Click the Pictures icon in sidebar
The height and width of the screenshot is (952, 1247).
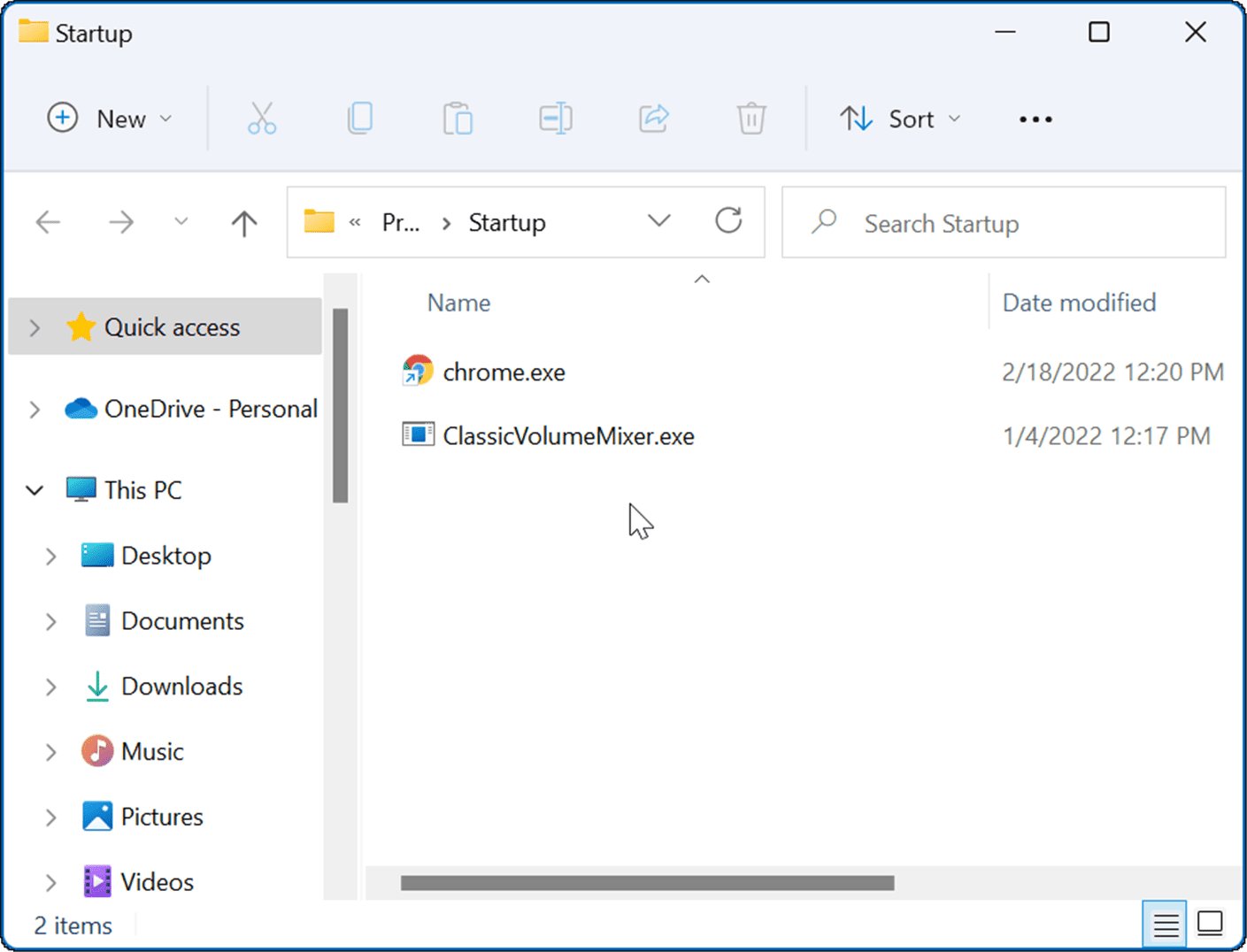(97, 816)
